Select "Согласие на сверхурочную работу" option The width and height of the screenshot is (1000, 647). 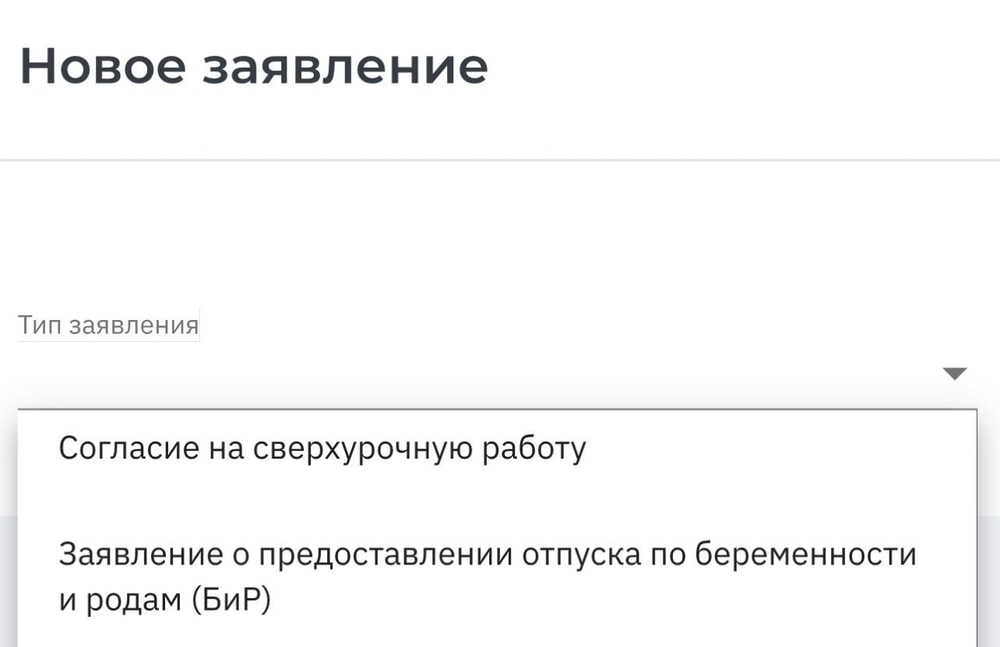pos(322,449)
